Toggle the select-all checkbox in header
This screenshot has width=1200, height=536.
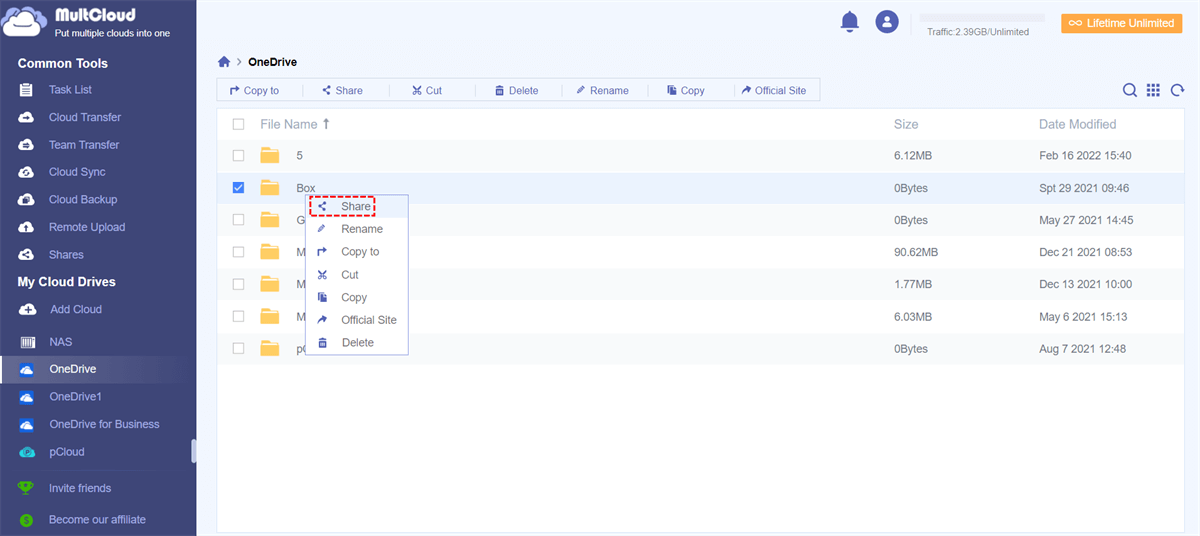(x=238, y=124)
